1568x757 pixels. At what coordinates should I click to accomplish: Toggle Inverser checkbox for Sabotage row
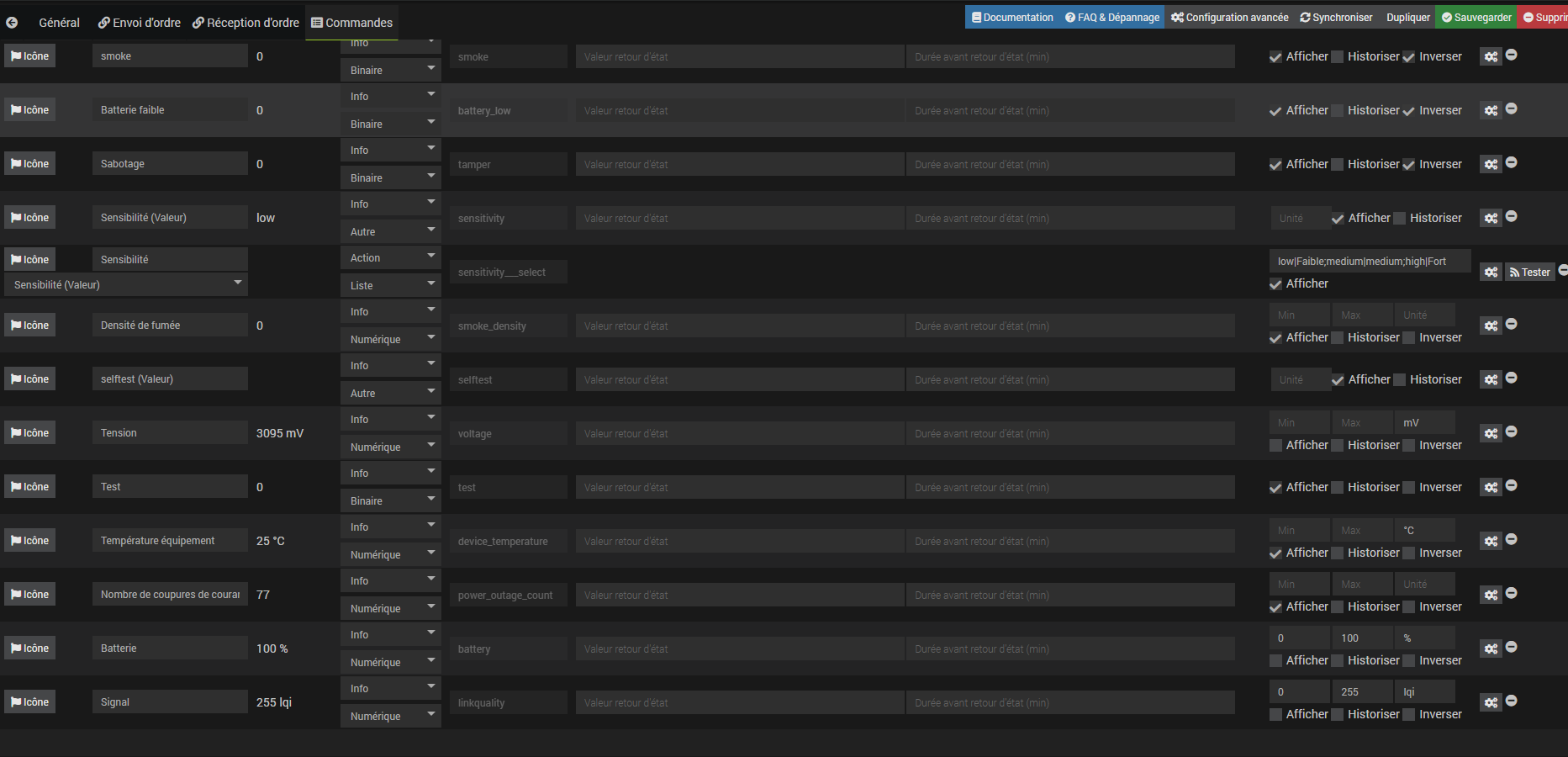coord(1408,165)
